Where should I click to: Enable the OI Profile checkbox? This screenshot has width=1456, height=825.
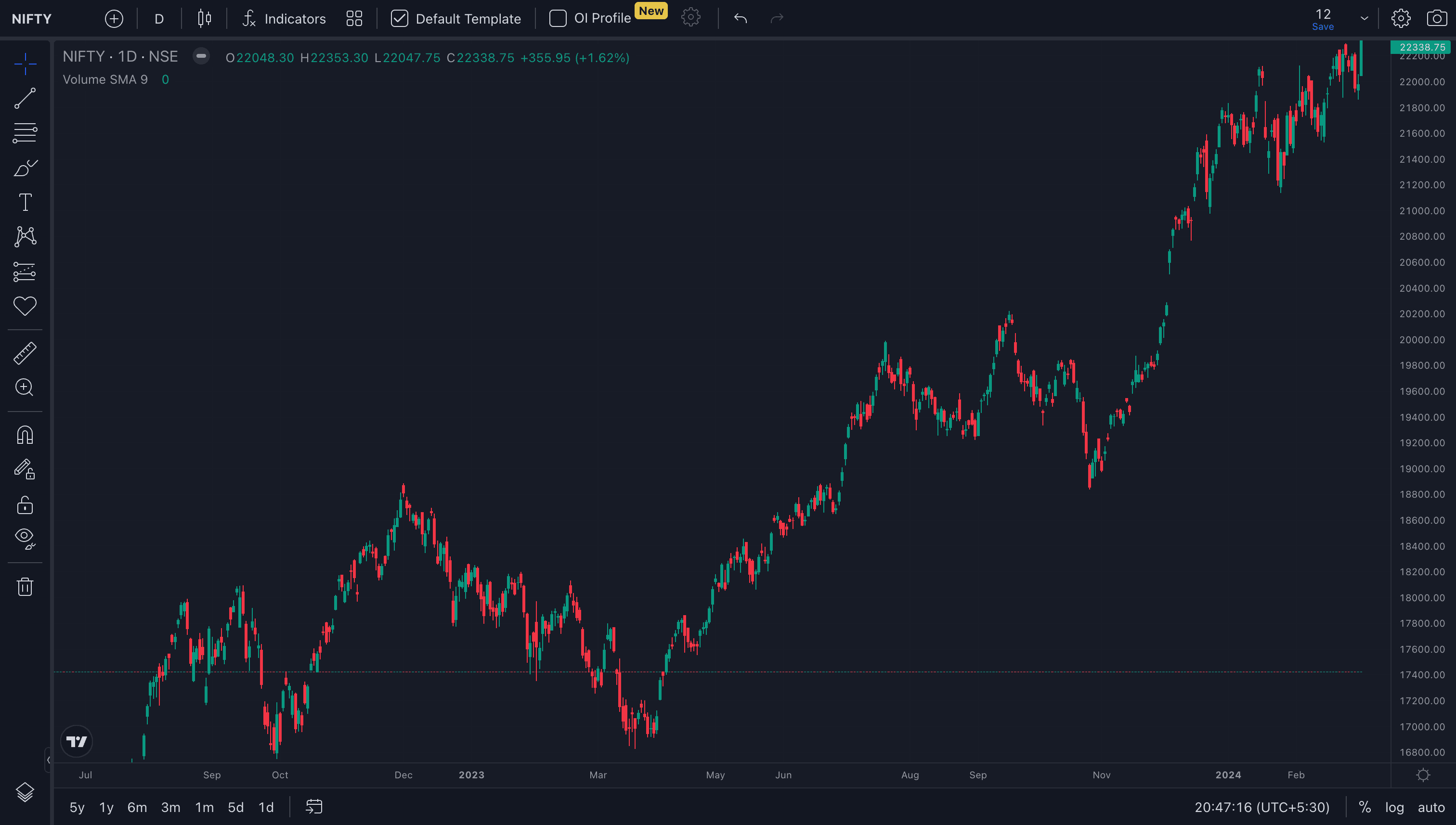558,19
